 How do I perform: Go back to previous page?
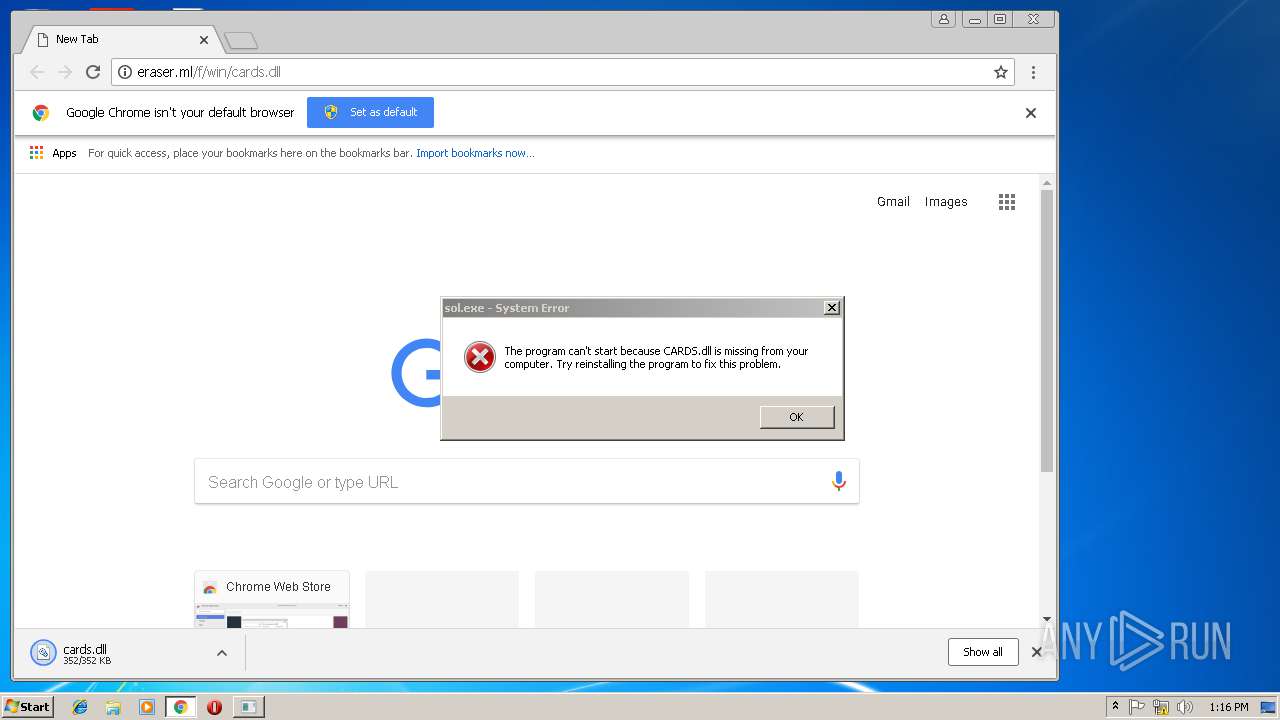click(37, 72)
